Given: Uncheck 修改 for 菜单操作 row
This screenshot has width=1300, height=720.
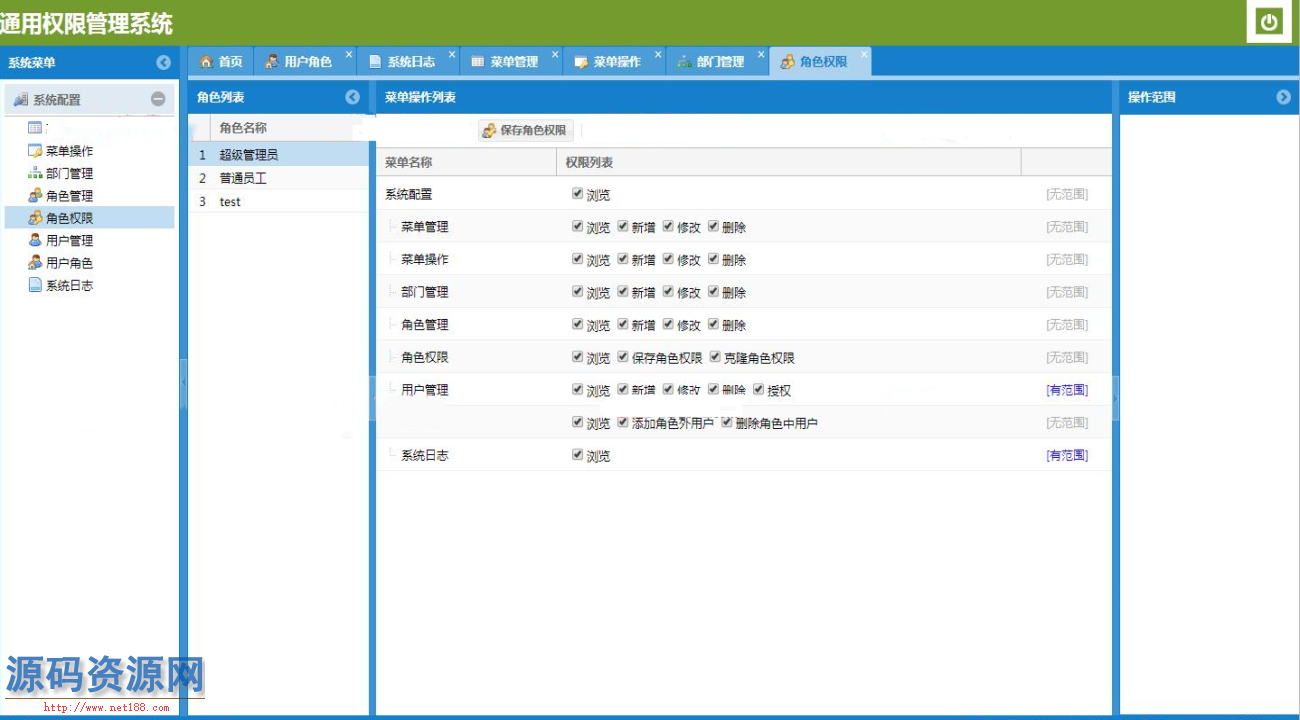Looking at the screenshot, I should (668, 258).
